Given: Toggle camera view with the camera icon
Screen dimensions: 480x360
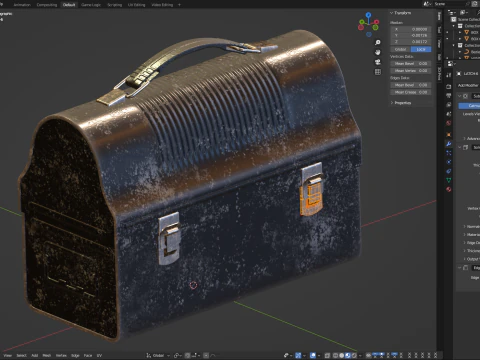Looking at the screenshot, I should tap(378, 62).
